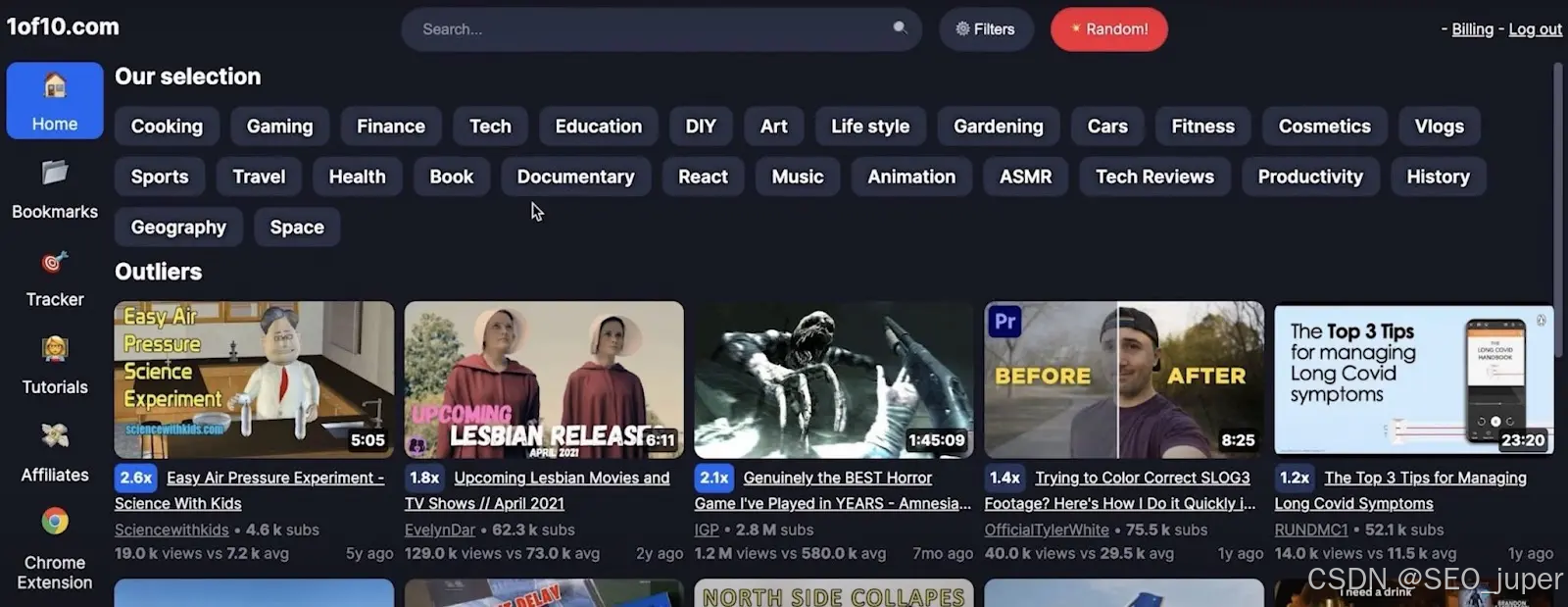Select the Art category chip
Viewport: 1568px width, 607px height.
click(x=774, y=126)
